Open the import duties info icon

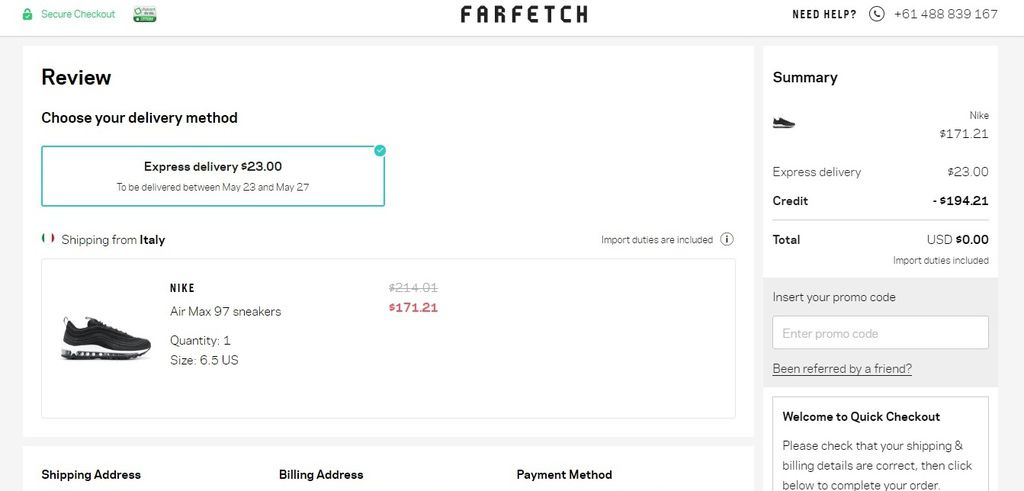[x=727, y=239]
